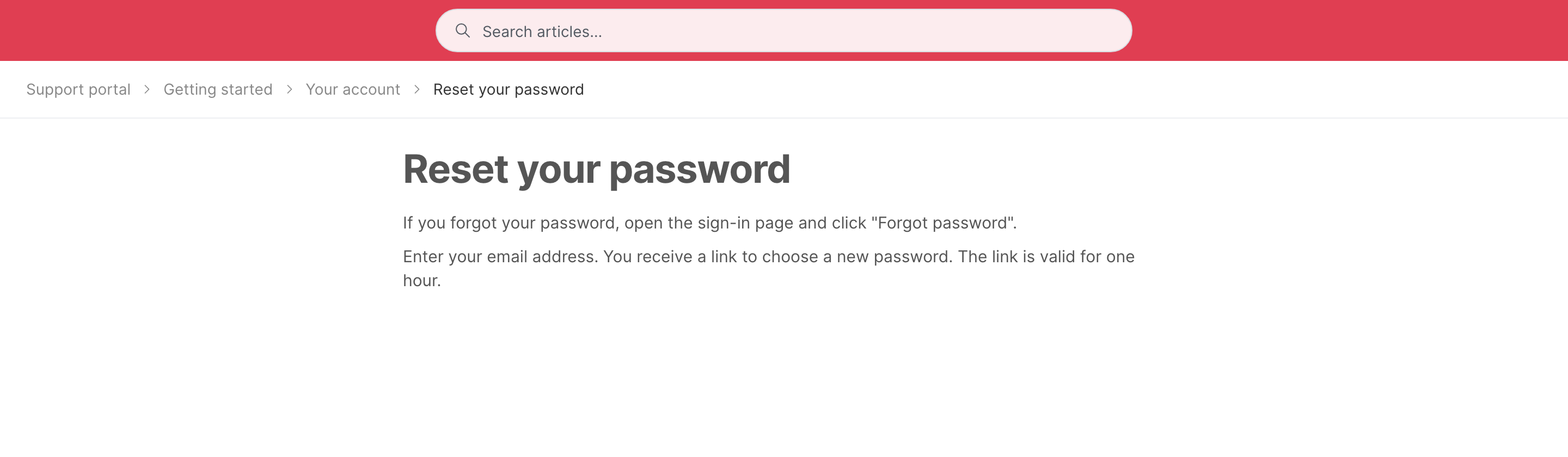Click the chevron after Getting started
This screenshot has width=1568, height=457.
(289, 89)
